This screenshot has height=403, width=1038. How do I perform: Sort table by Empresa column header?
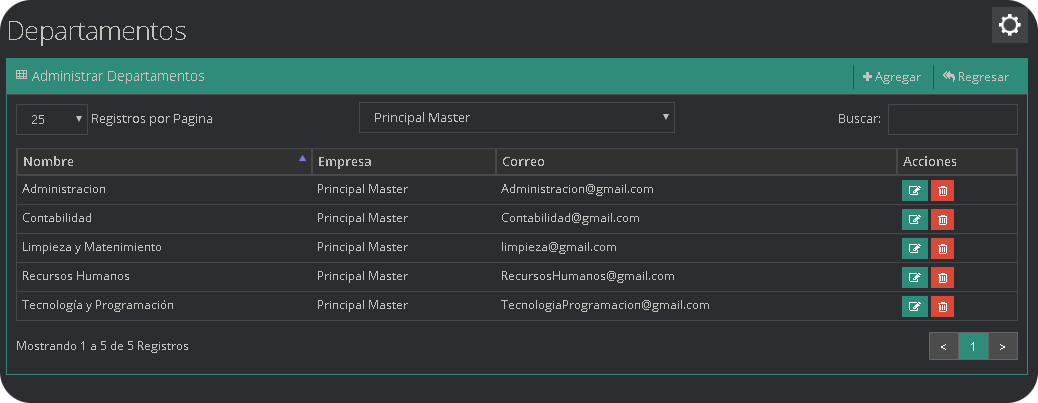pos(403,162)
